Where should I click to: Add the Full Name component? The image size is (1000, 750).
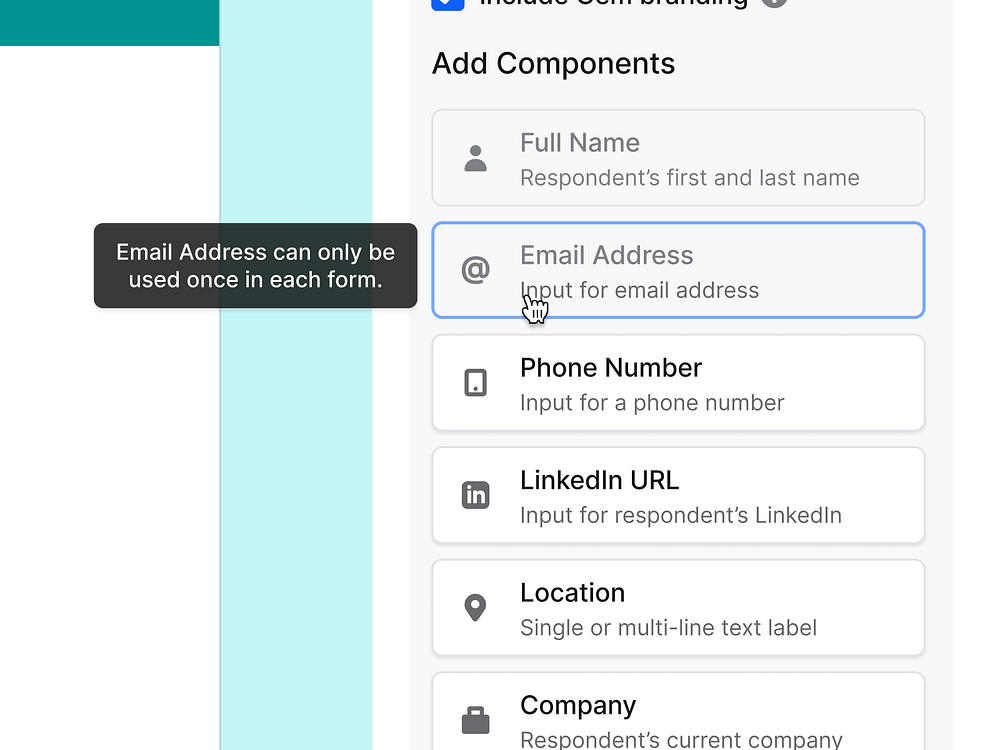(x=678, y=157)
